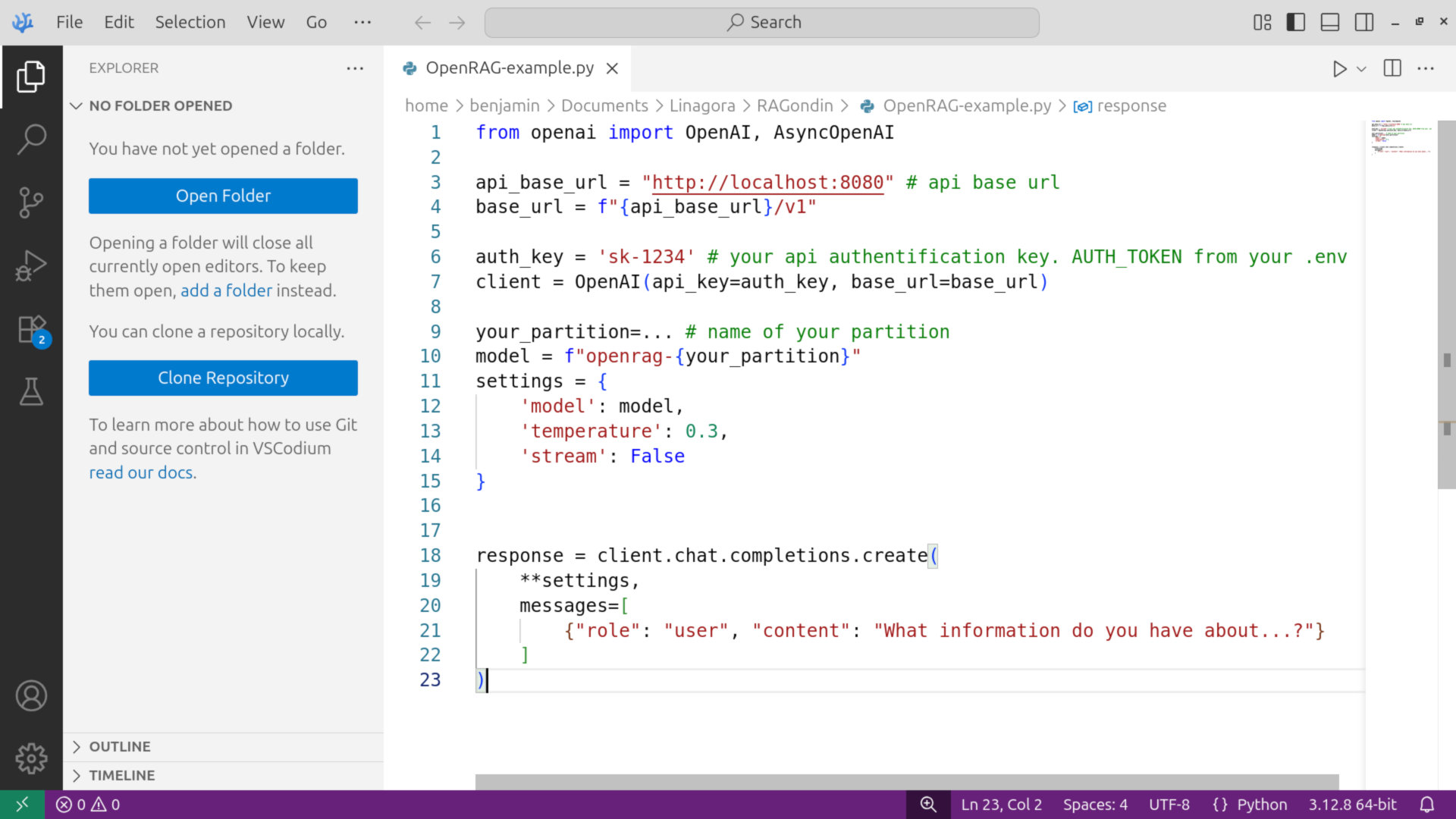The width and height of the screenshot is (1456, 819).
Task: Go forward with the right arrow
Action: [457, 23]
